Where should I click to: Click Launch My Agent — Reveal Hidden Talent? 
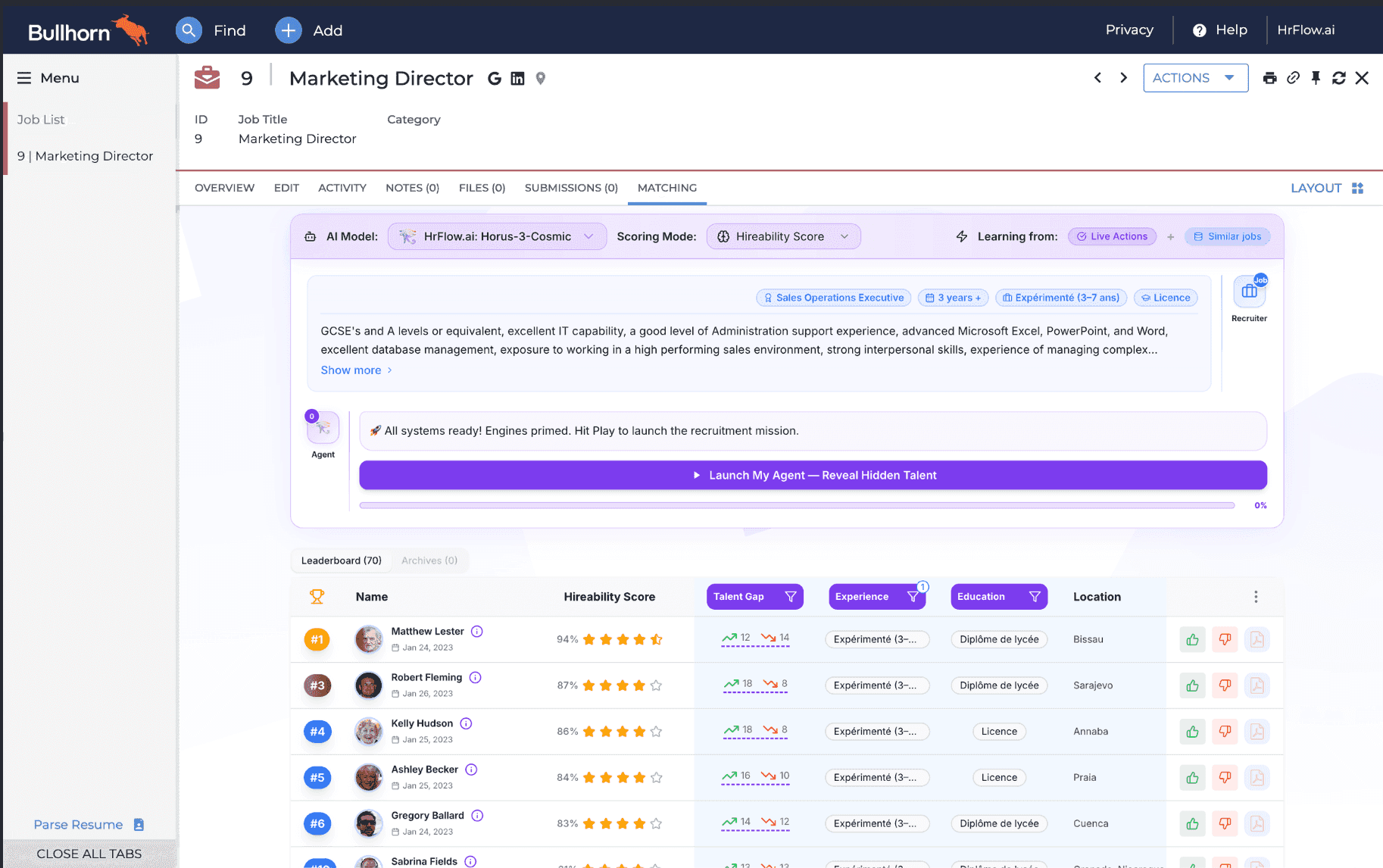point(813,475)
